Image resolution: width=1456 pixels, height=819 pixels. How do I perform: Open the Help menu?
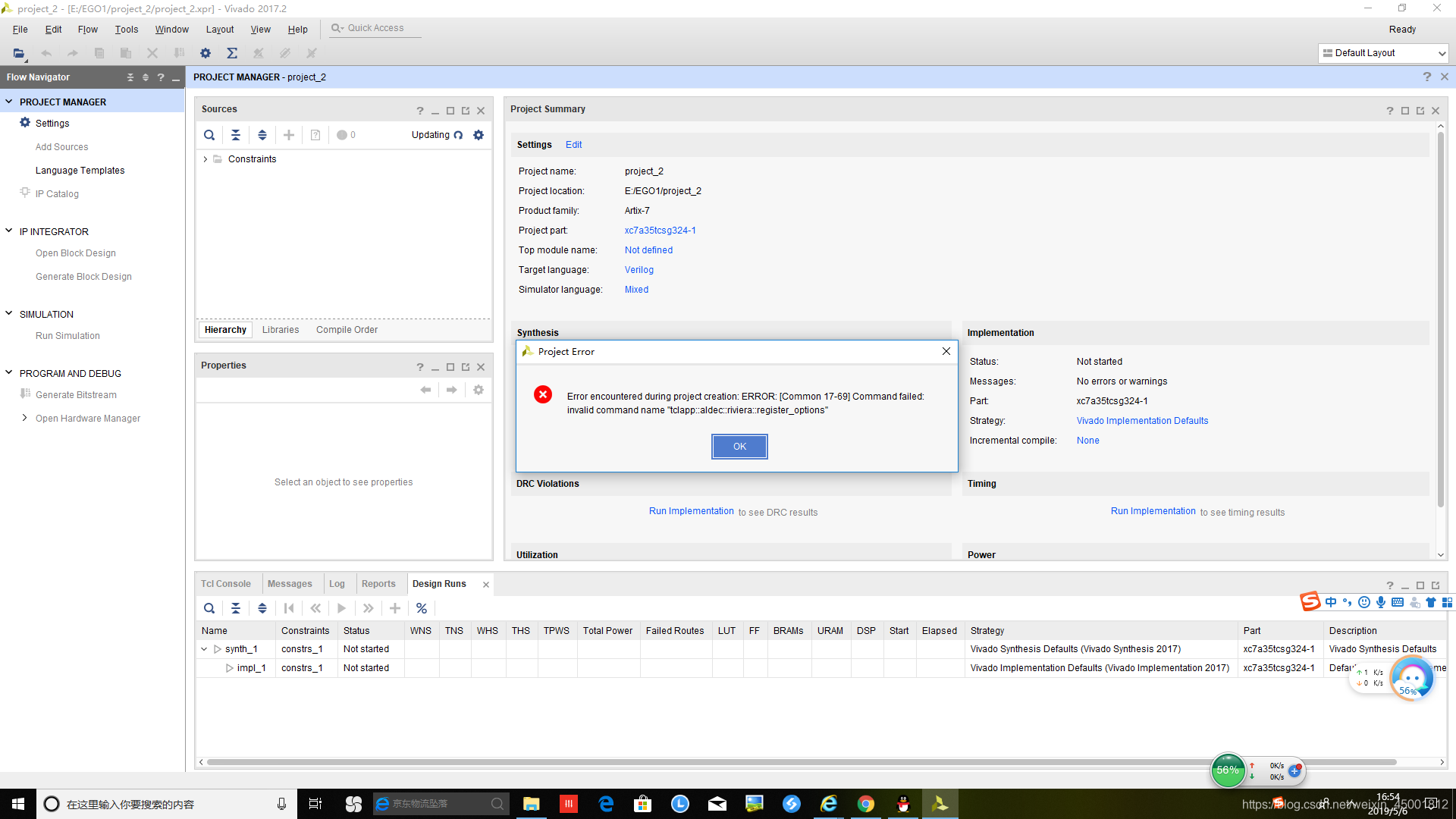pyautogui.click(x=297, y=29)
